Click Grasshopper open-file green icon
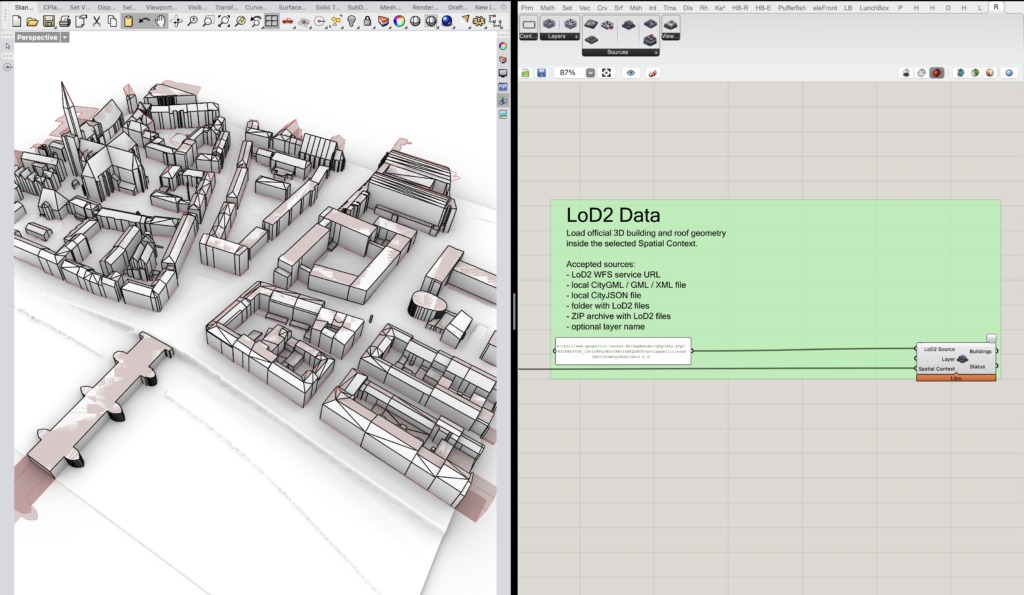1024x595 pixels. (x=526, y=73)
